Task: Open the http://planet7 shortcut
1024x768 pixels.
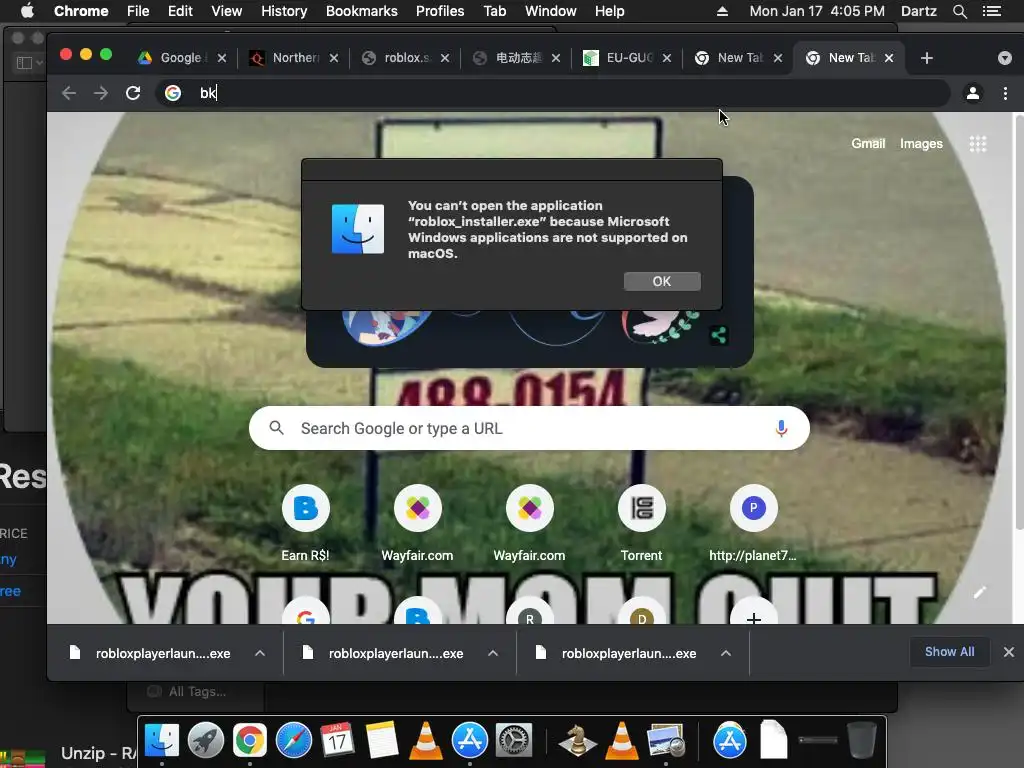Action: (x=753, y=524)
